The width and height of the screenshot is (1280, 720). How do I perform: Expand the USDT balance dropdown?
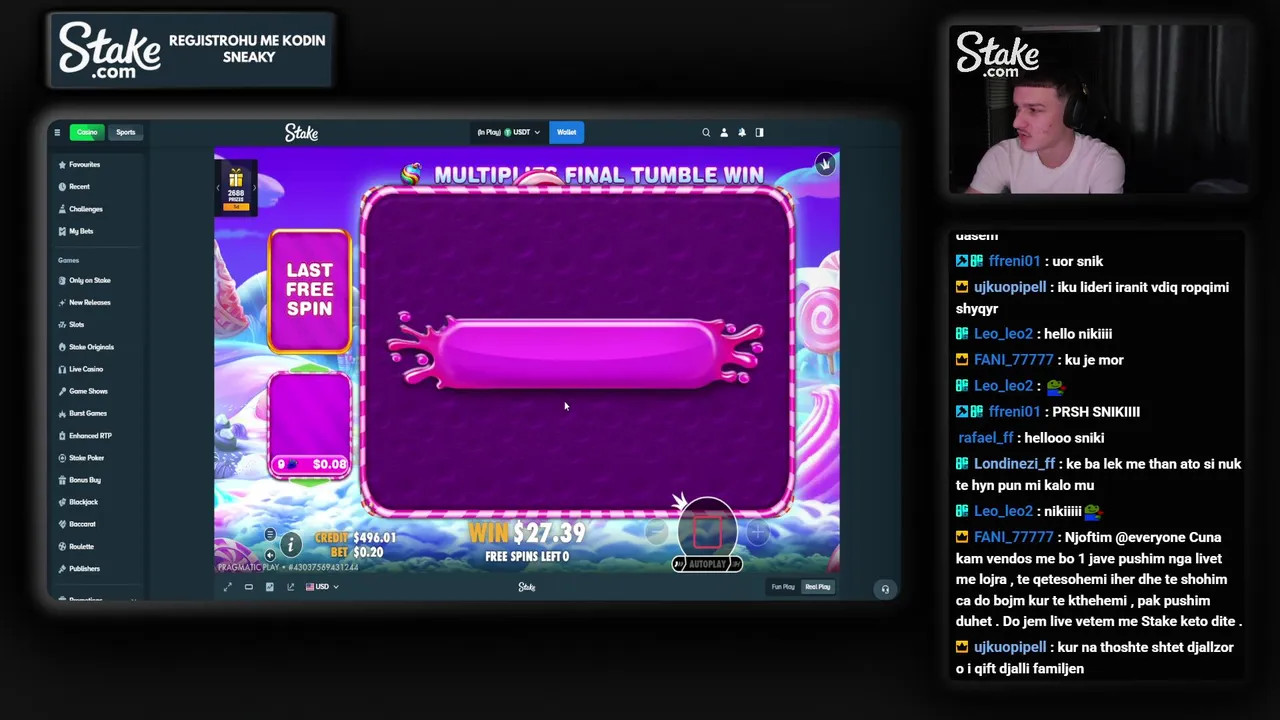click(x=508, y=132)
